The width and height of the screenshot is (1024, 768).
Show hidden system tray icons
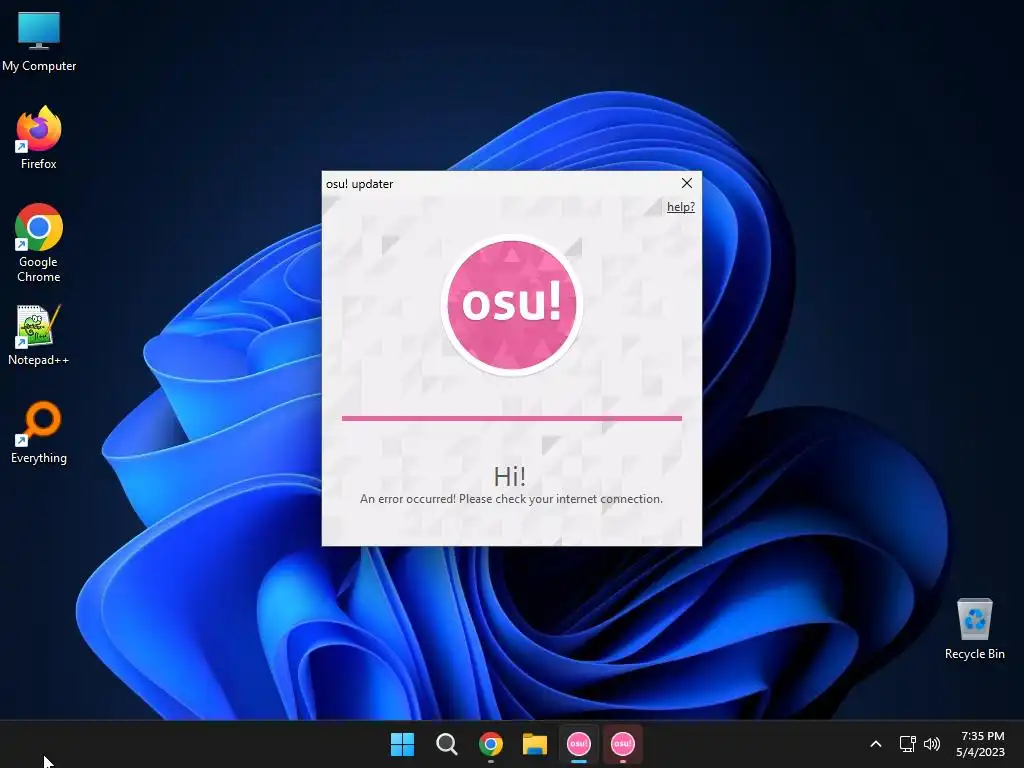point(876,744)
